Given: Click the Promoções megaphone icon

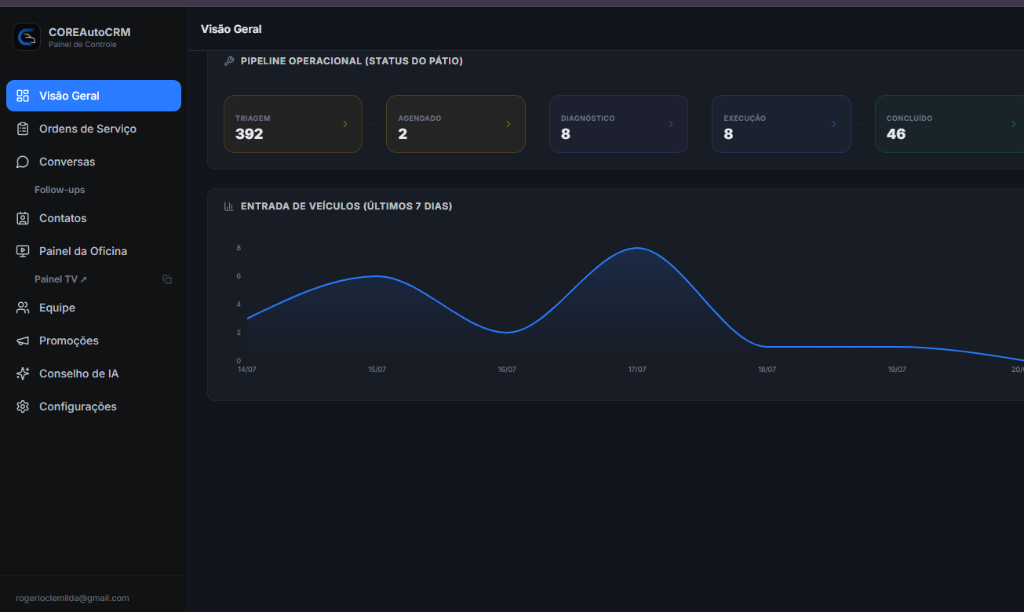Looking at the screenshot, I should click(x=23, y=340).
